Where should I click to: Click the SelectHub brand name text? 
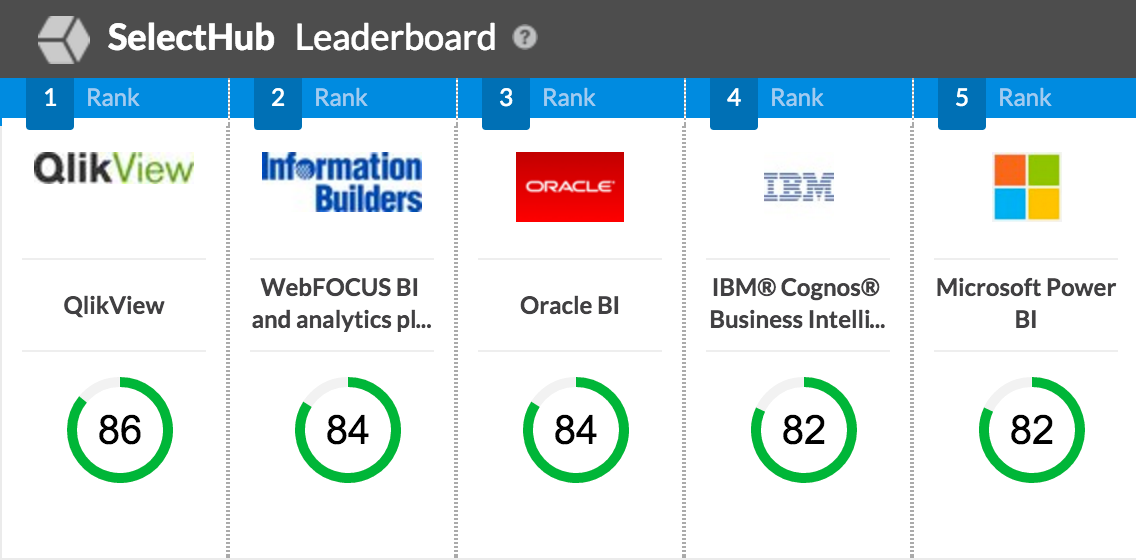[x=190, y=38]
